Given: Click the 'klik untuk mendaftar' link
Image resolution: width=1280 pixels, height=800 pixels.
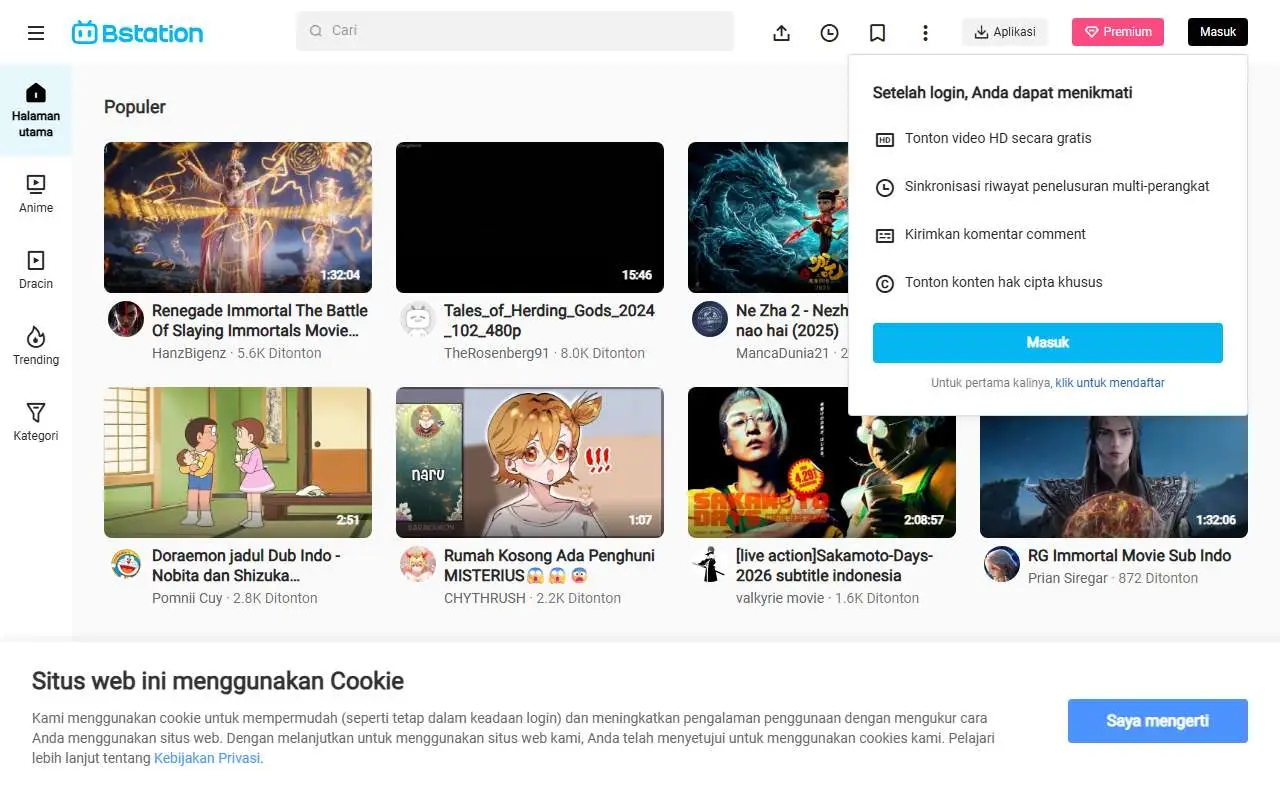Looking at the screenshot, I should pos(1110,383).
